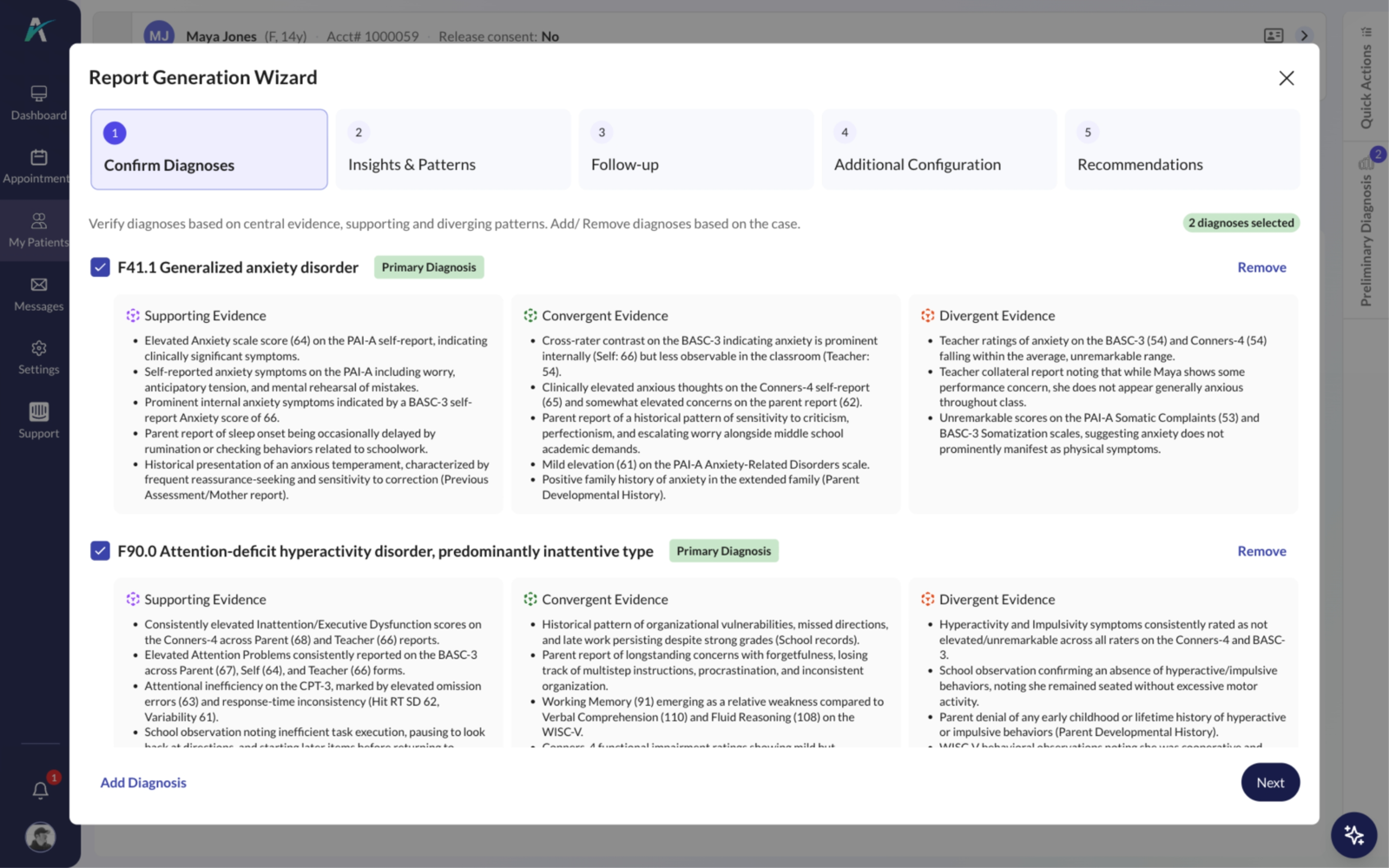Open Messages envelope icon

point(39,285)
